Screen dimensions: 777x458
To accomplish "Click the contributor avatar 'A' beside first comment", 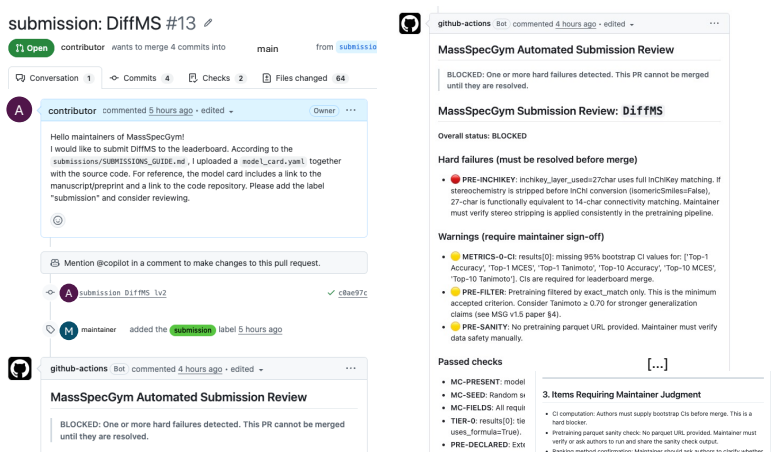I will 19,110.
